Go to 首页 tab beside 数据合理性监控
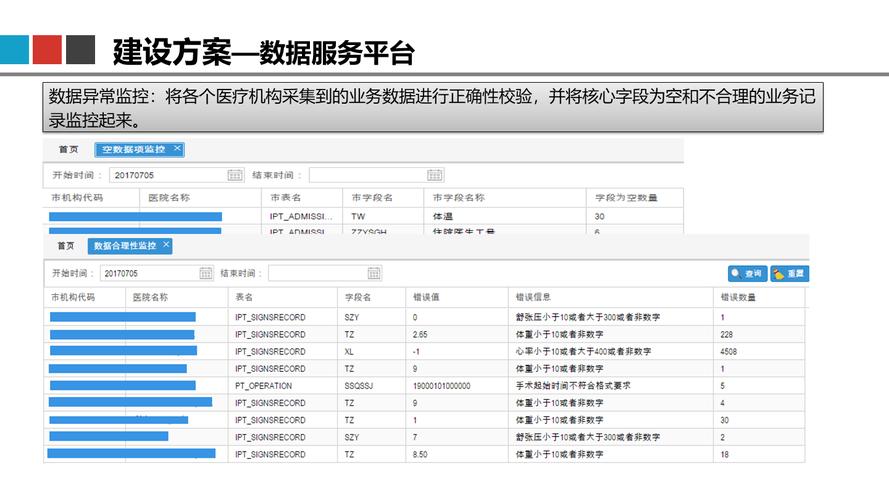The width and height of the screenshot is (889, 500). [65, 245]
